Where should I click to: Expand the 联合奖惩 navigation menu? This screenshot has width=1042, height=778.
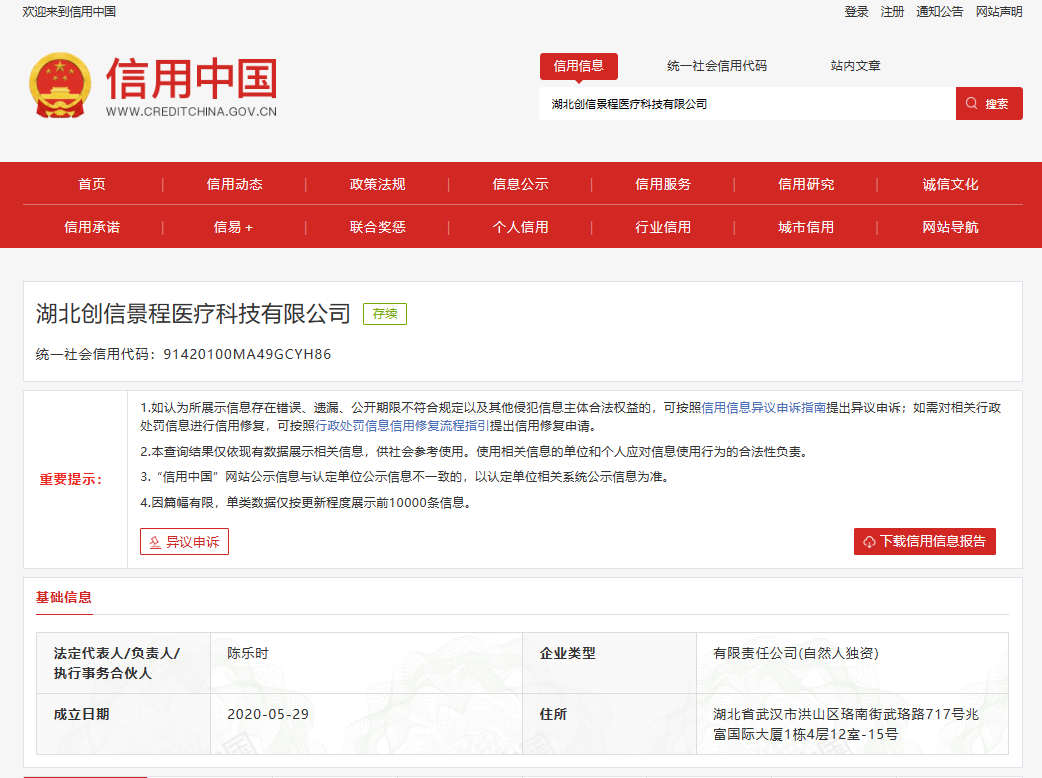(x=378, y=227)
